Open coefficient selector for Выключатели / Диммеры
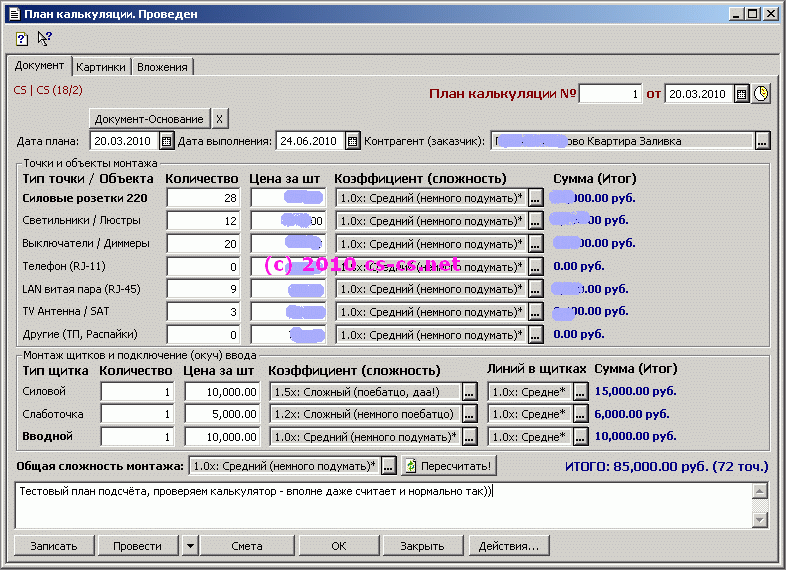786x570 pixels. [535, 244]
